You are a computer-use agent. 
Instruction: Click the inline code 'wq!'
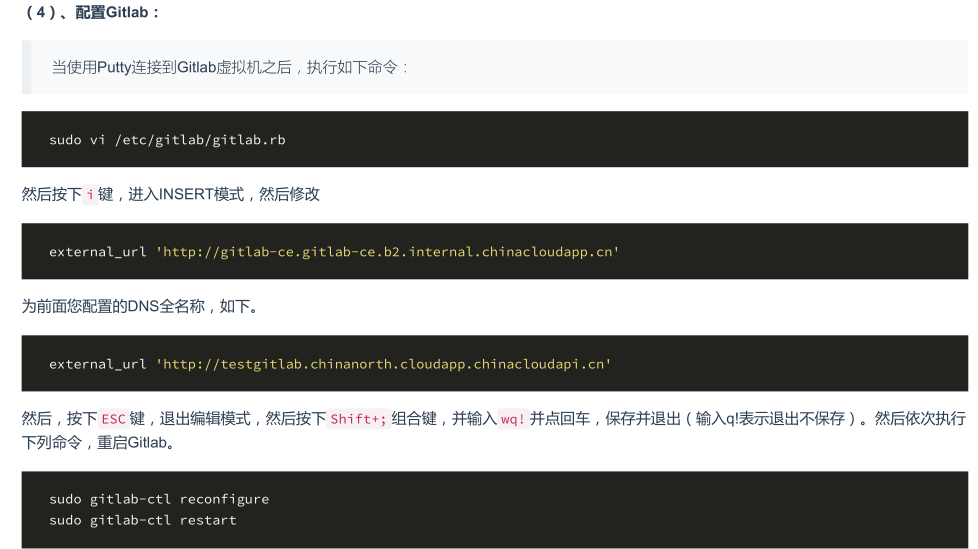click(x=513, y=419)
